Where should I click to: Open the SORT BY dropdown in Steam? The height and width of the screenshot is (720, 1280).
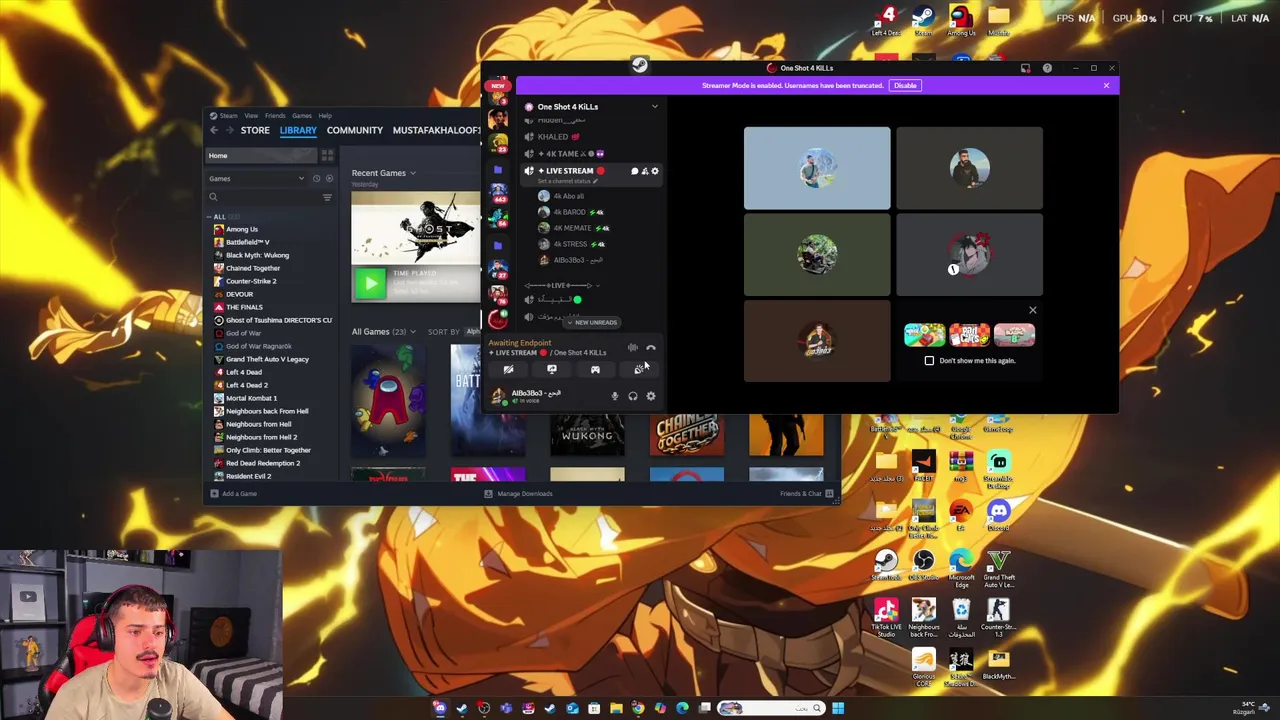click(x=473, y=332)
